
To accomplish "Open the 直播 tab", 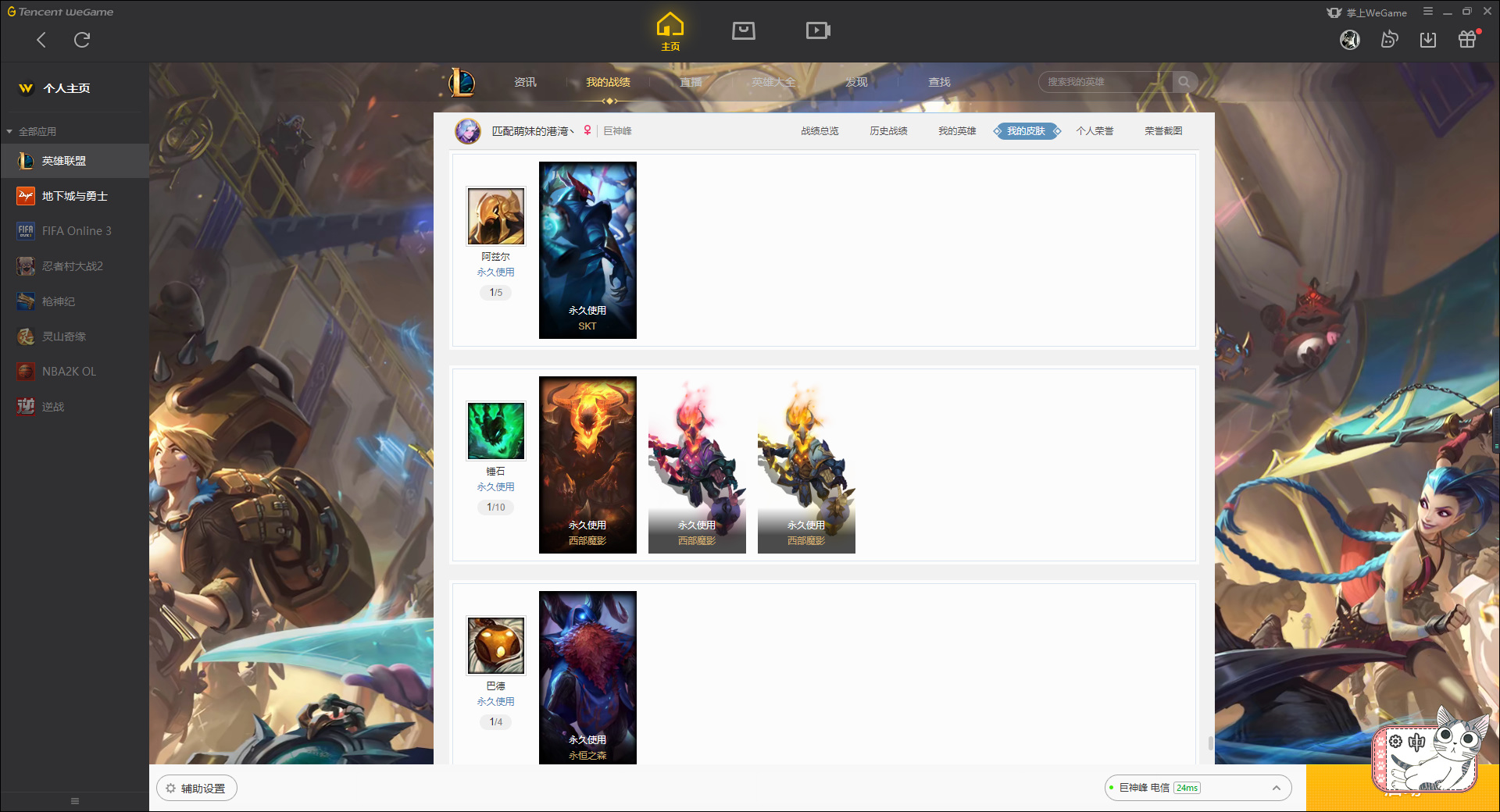I will coord(691,82).
